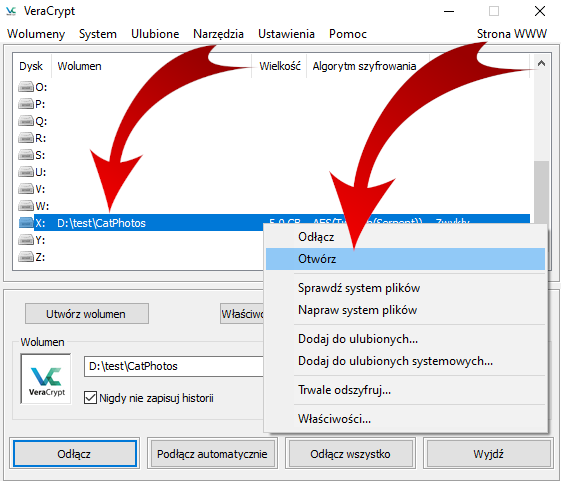Choose Dodaj do ulubionych systemowych...
Image resolution: width=561 pixels, height=481 pixels.
(405, 361)
